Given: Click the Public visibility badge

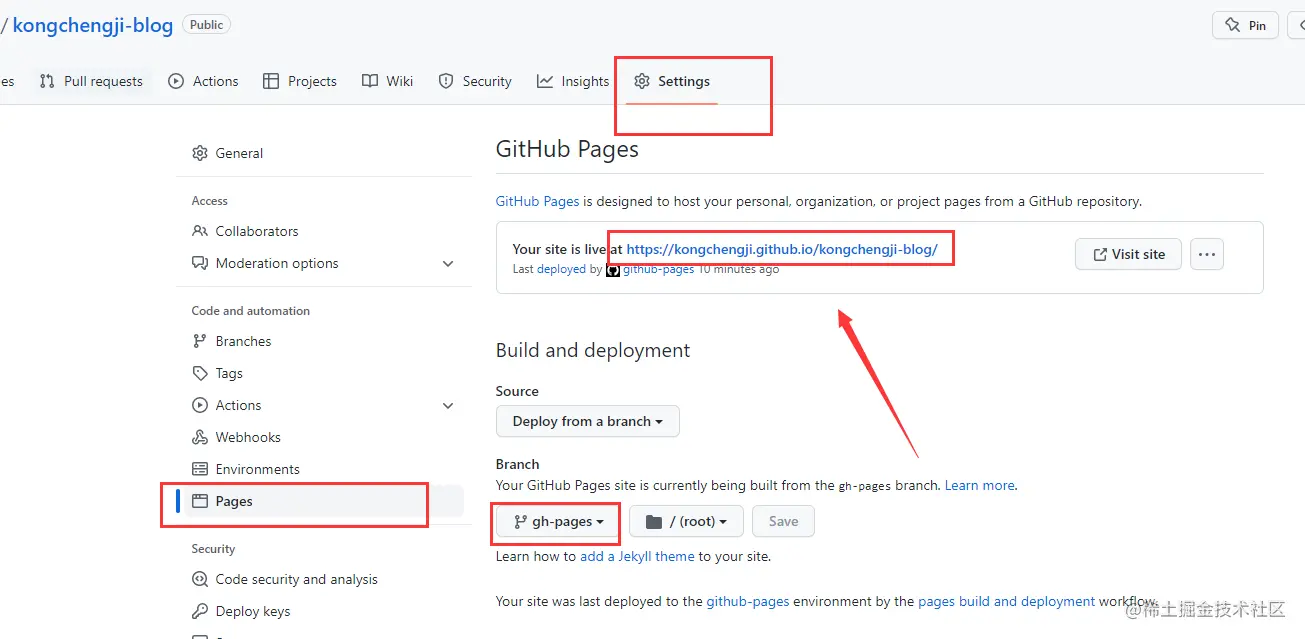Looking at the screenshot, I should coord(207,25).
